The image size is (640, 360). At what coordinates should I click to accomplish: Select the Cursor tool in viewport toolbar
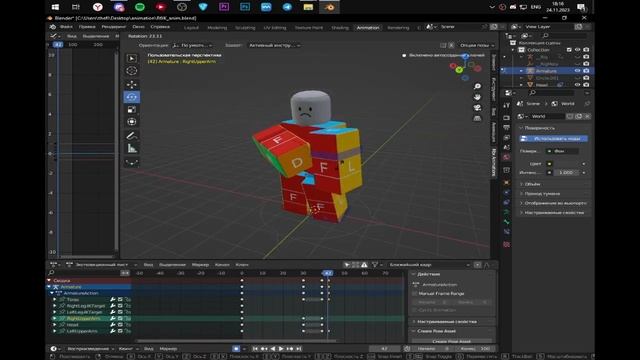point(131,71)
